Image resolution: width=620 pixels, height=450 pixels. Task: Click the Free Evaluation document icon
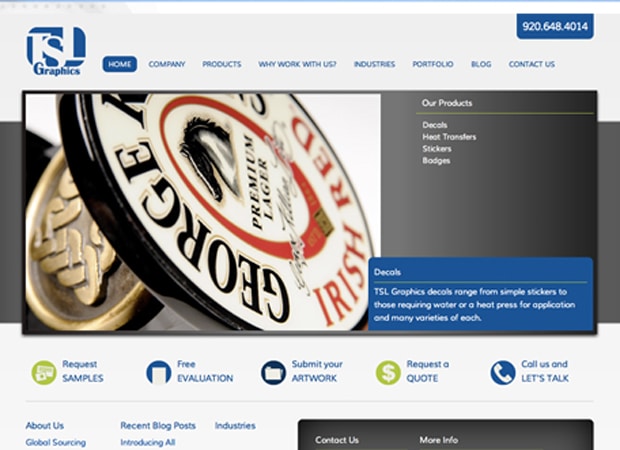coord(159,372)
